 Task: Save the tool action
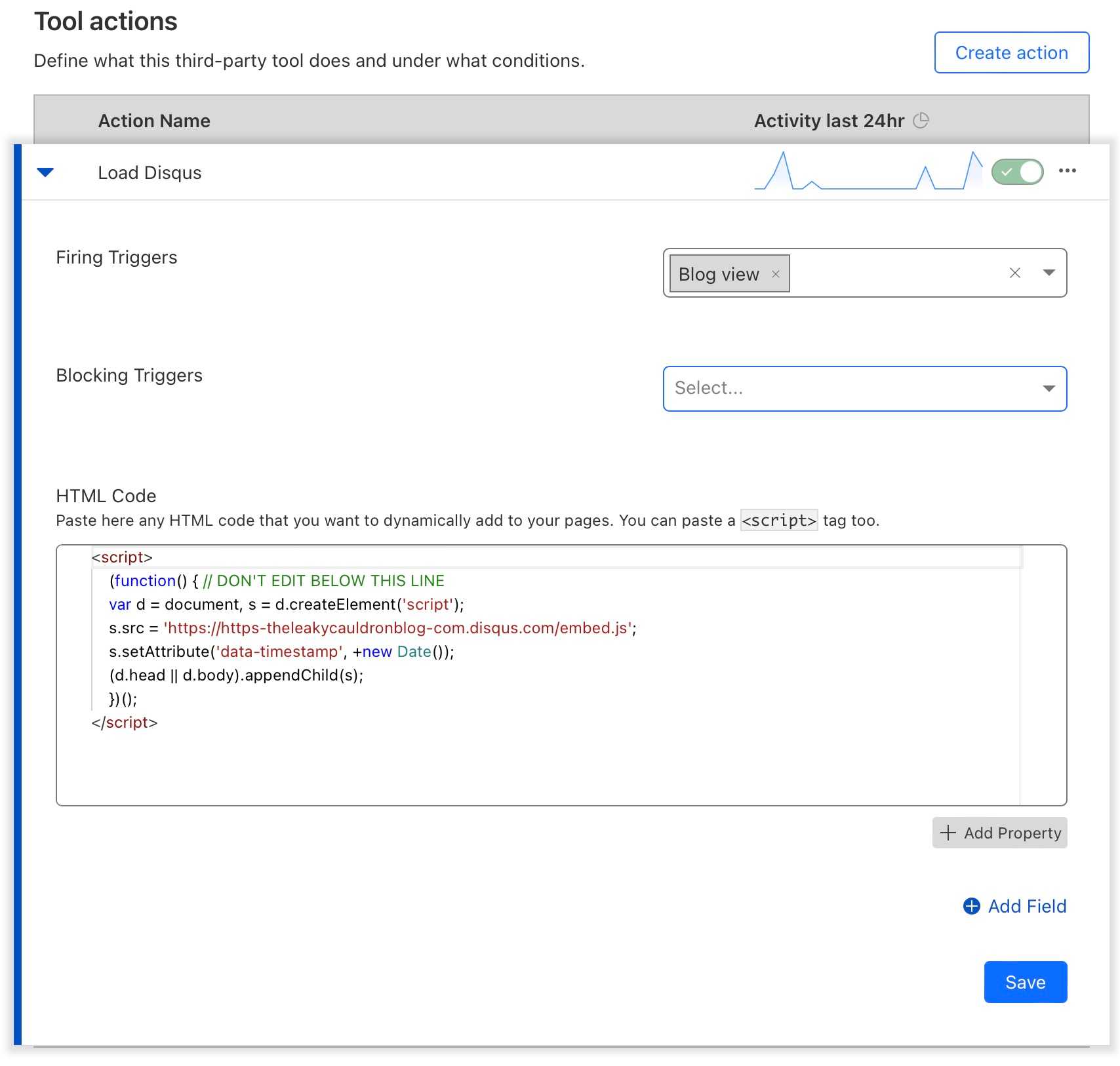click(x=1025, y=982)
